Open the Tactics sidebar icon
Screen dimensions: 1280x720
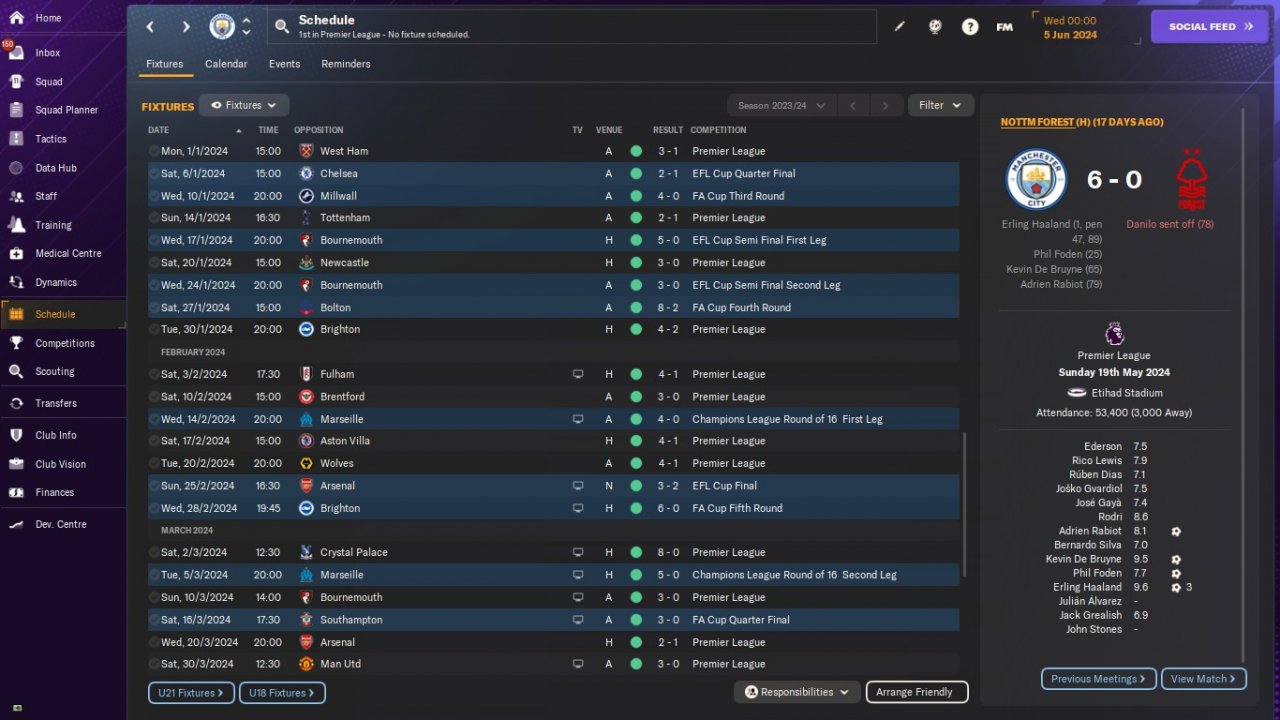(x=16, y=139)
